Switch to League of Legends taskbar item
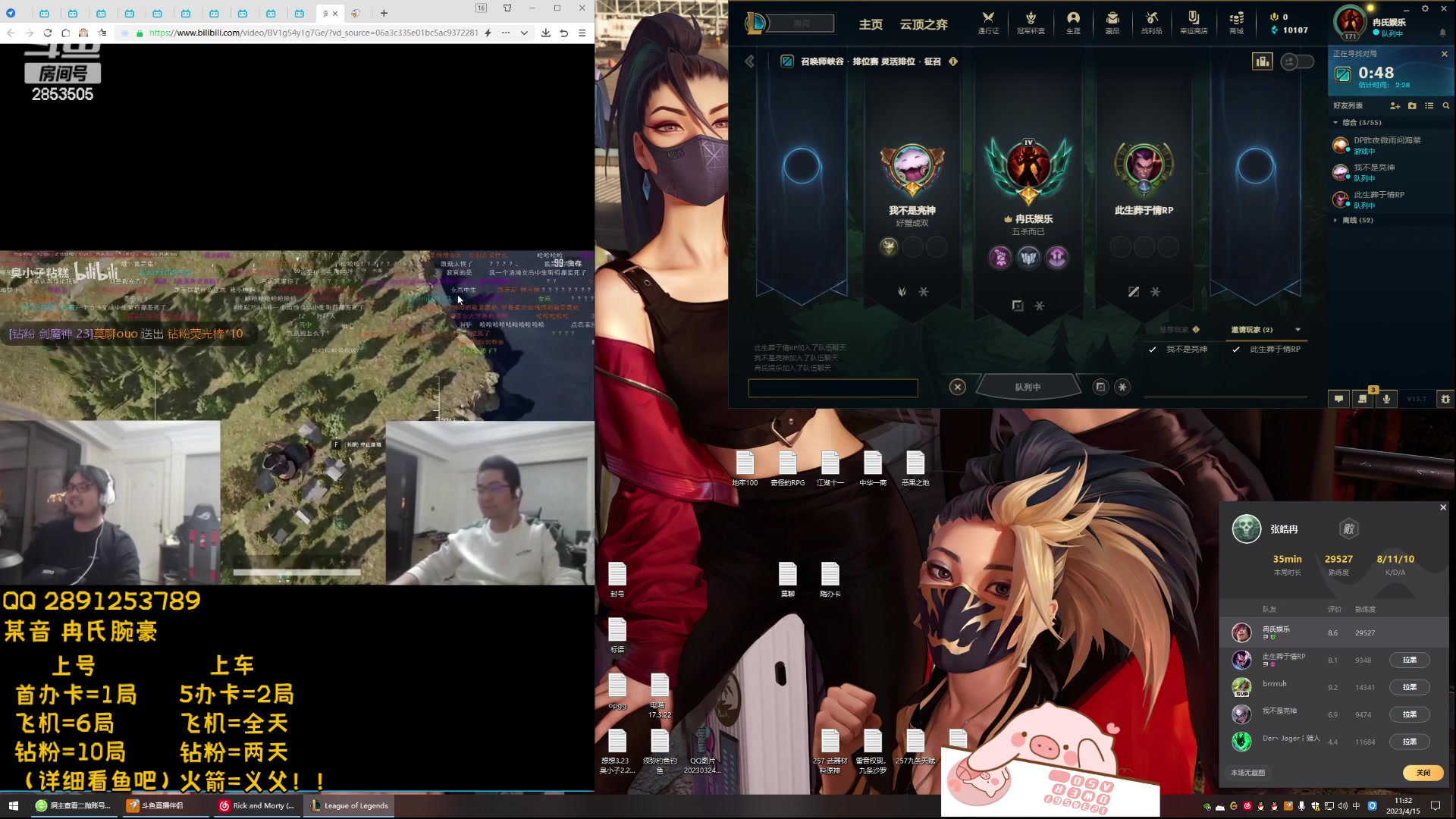The height and width of the screenshot is (819, 1456). click(349, 805)
